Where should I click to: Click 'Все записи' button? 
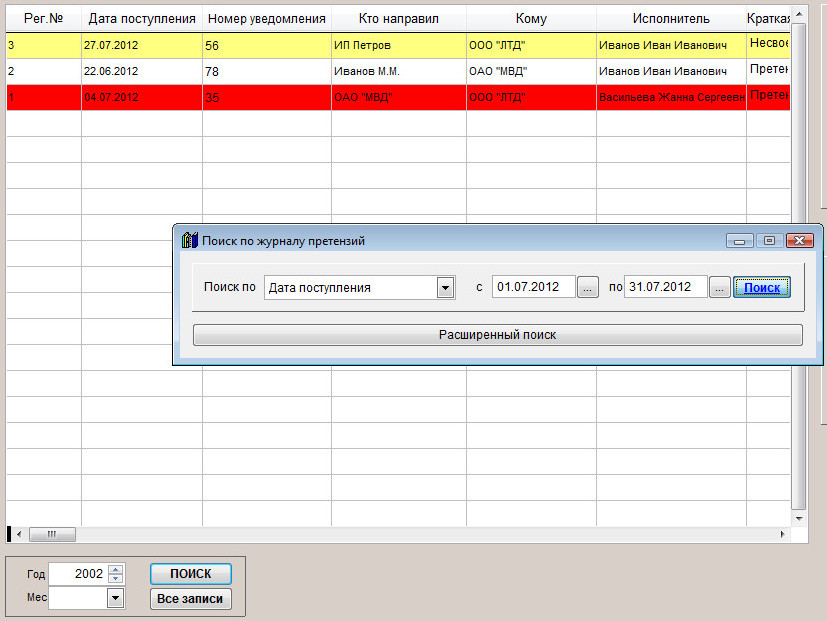click(190, 599)
